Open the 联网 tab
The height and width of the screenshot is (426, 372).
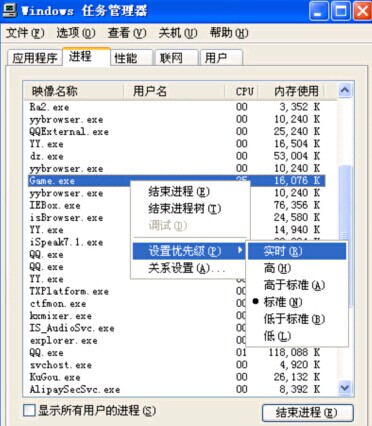coord(177,58)
